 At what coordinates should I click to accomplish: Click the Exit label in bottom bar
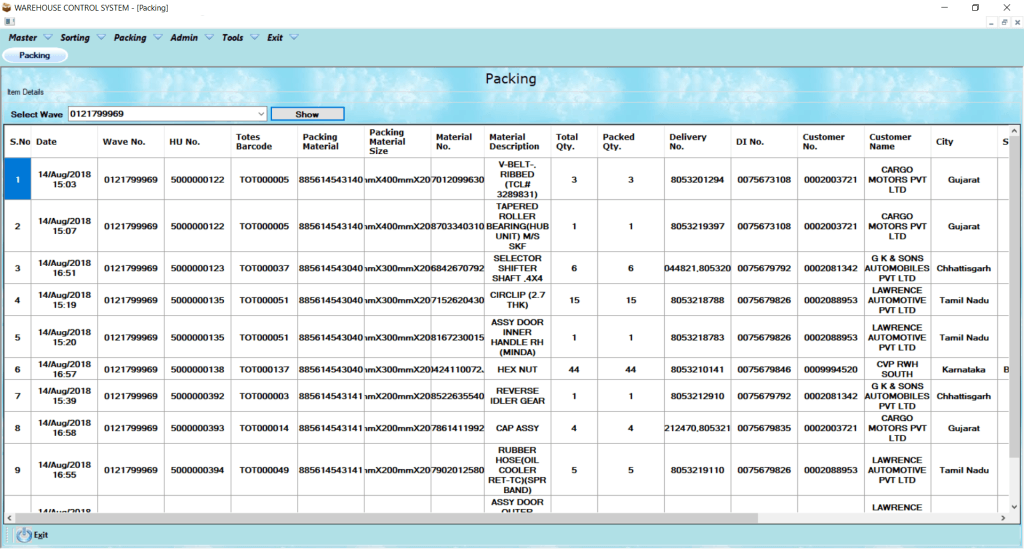[40, 535]
